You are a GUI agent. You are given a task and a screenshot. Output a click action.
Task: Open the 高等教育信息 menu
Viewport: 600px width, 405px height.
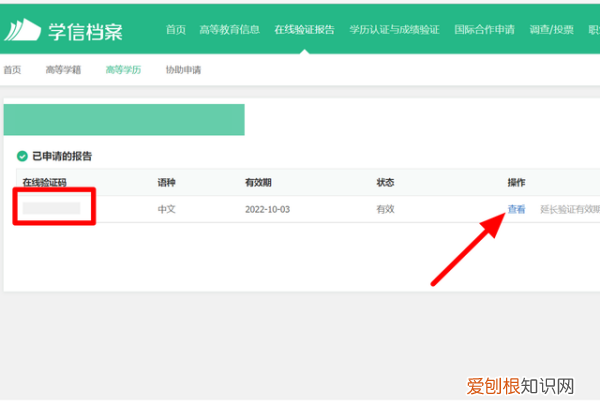[229, 29]
